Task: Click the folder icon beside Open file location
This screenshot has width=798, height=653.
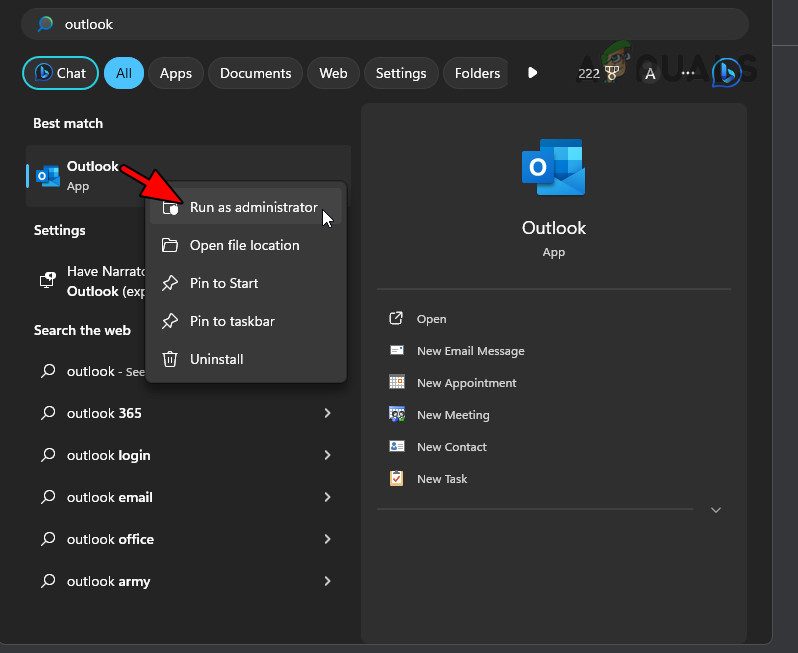Action: tap(169, 245)
